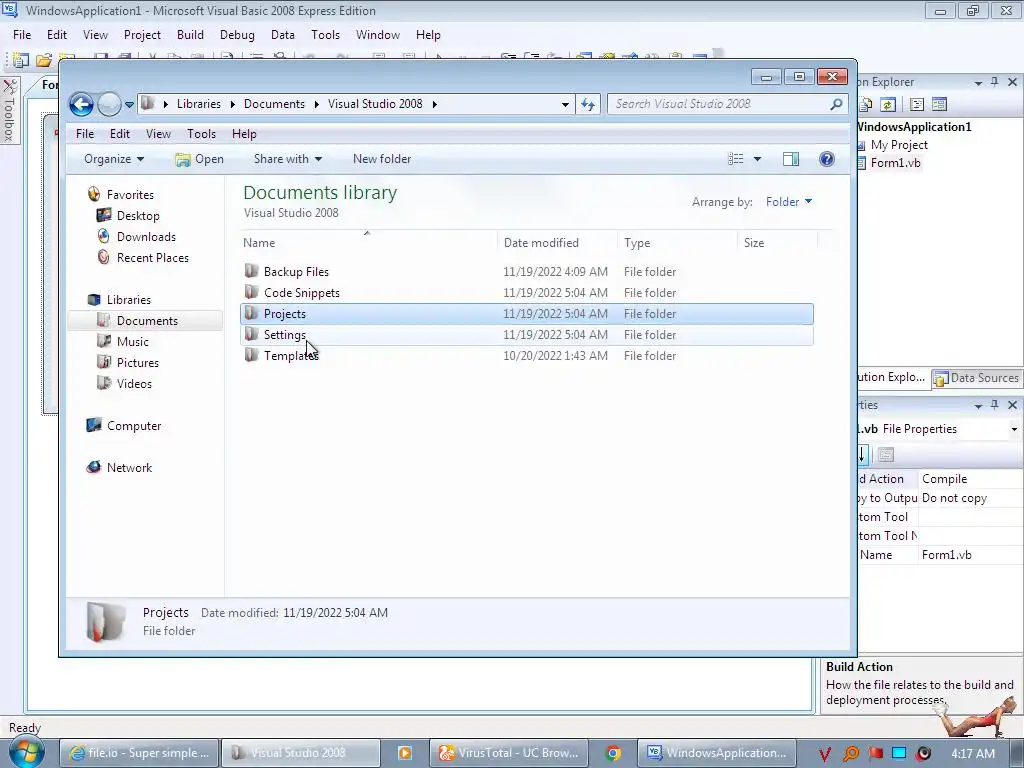Select Desktop under Favorites
The width and height of the screenshot is (1024, 768).
point(138,216)
